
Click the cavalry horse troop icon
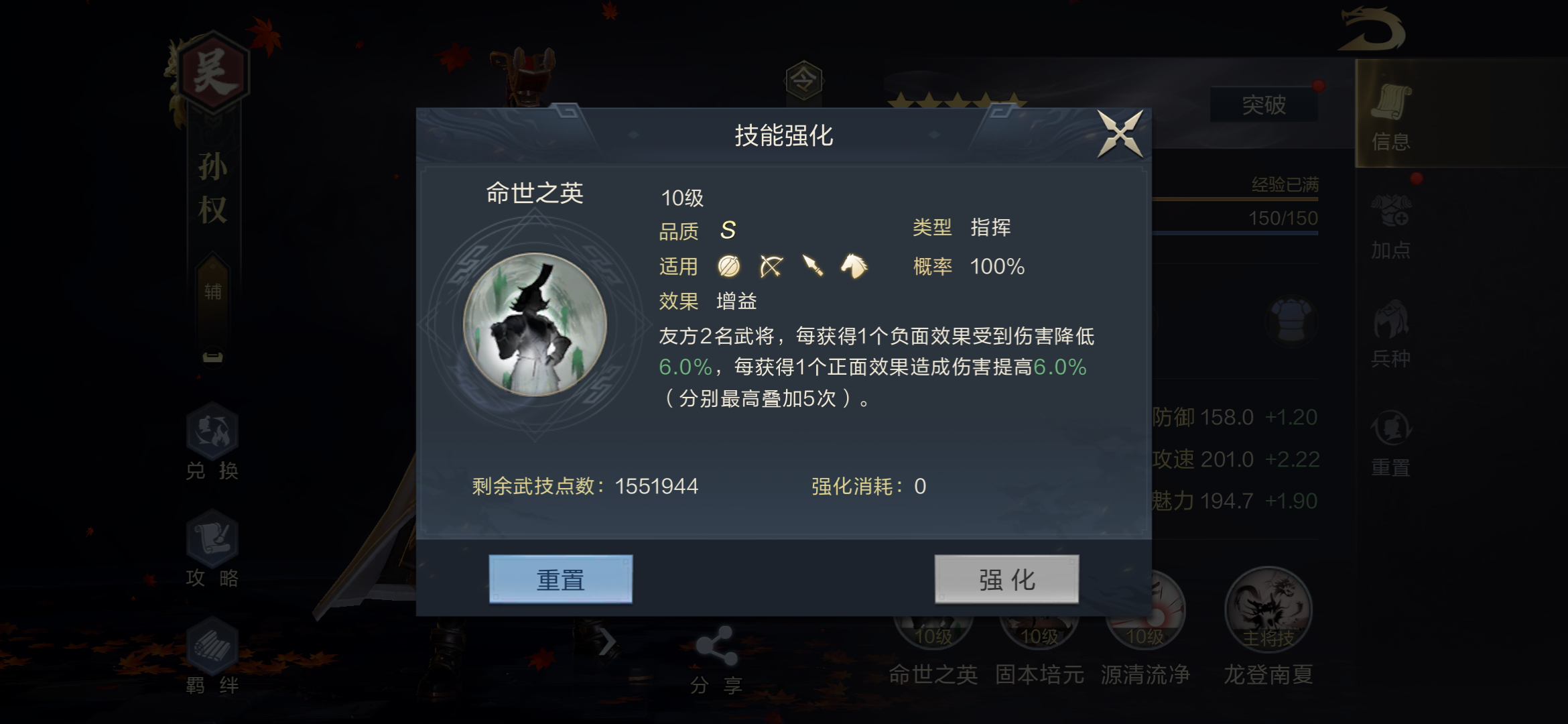(x=854, y=266)
